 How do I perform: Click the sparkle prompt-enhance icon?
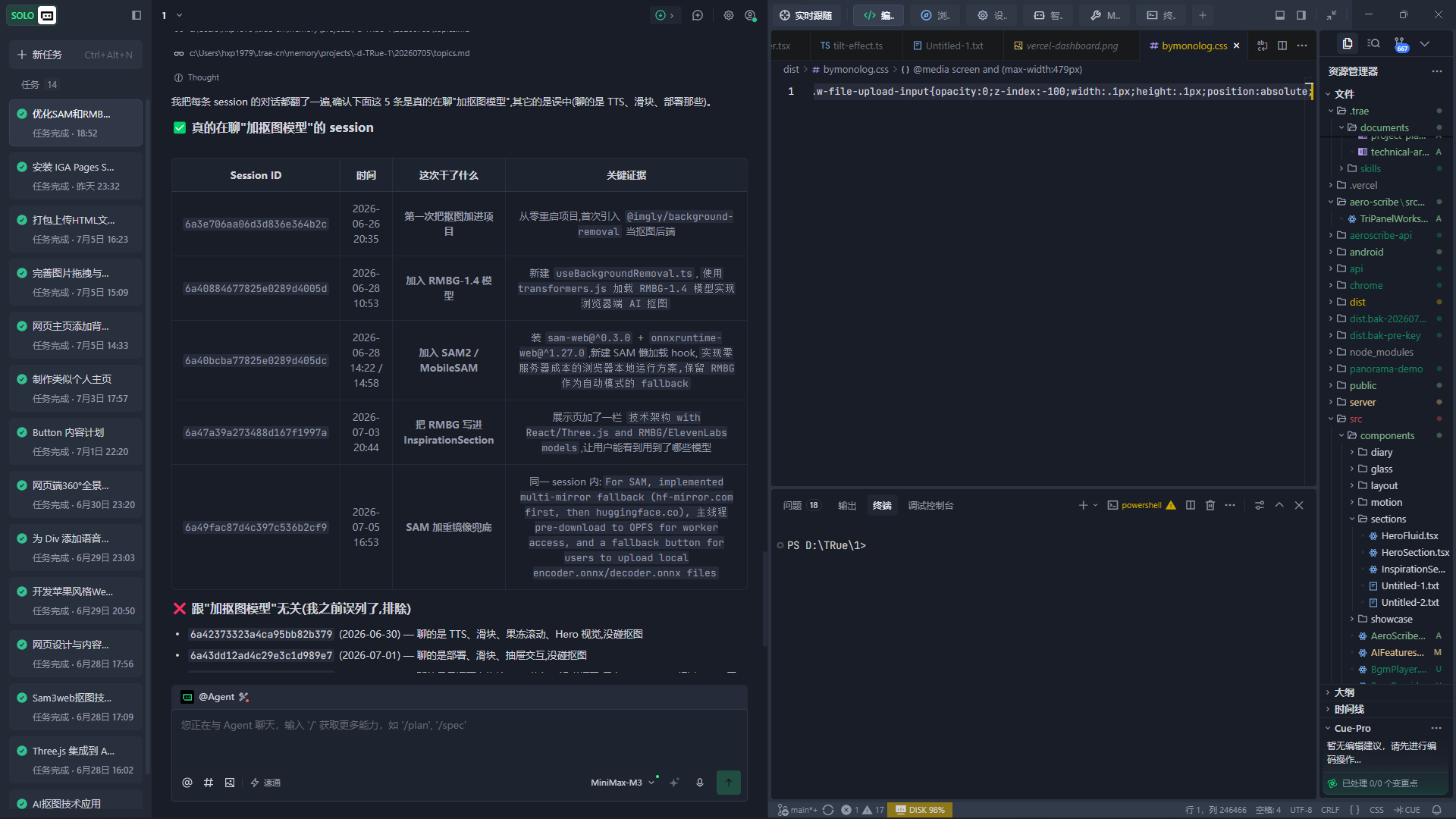click(674, 783)
